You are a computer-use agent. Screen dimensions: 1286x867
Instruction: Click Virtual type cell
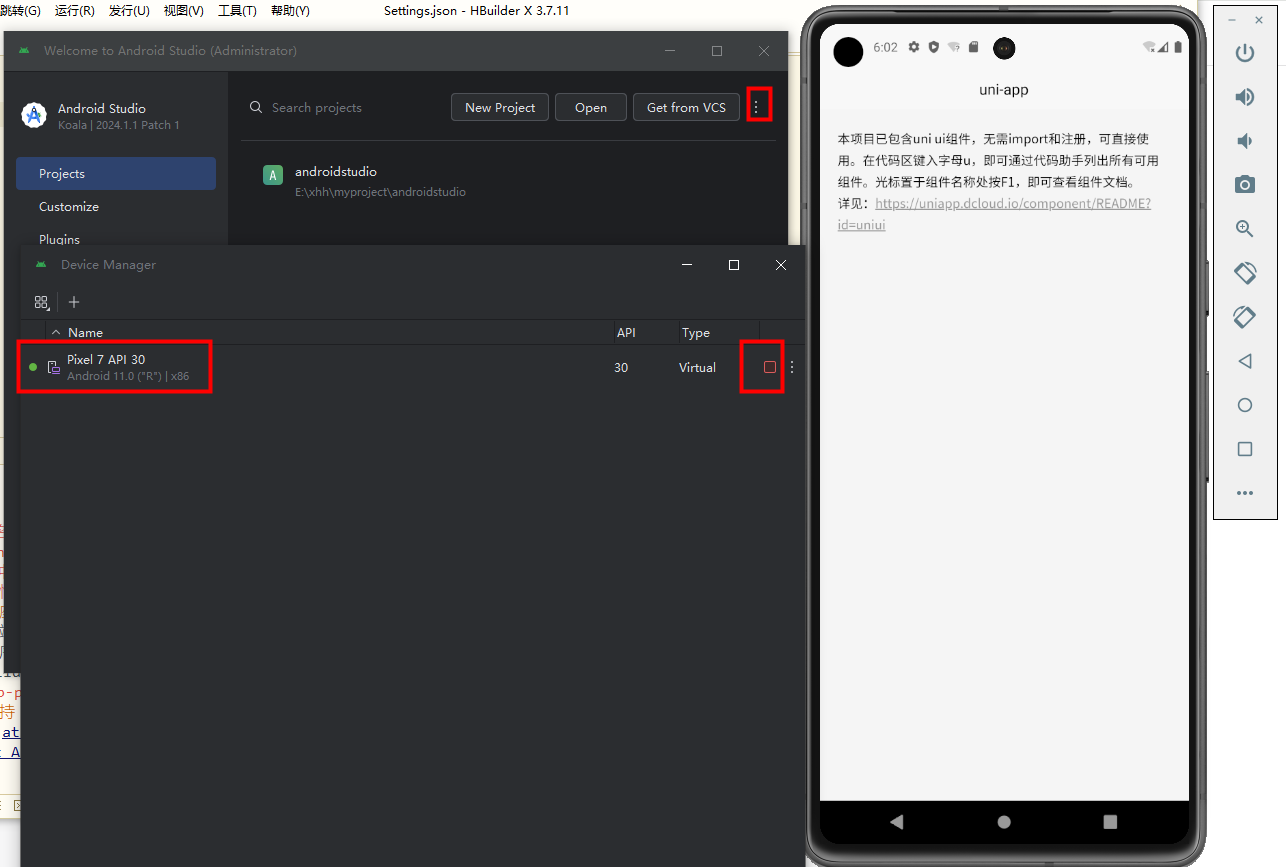697,367
